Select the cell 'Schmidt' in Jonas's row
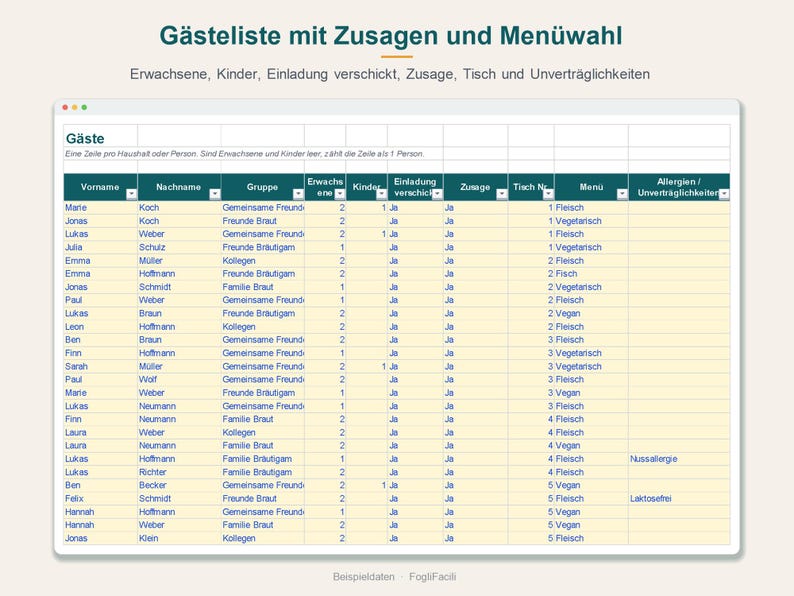This screenshot has height=596, width=794. pos(179,287)
